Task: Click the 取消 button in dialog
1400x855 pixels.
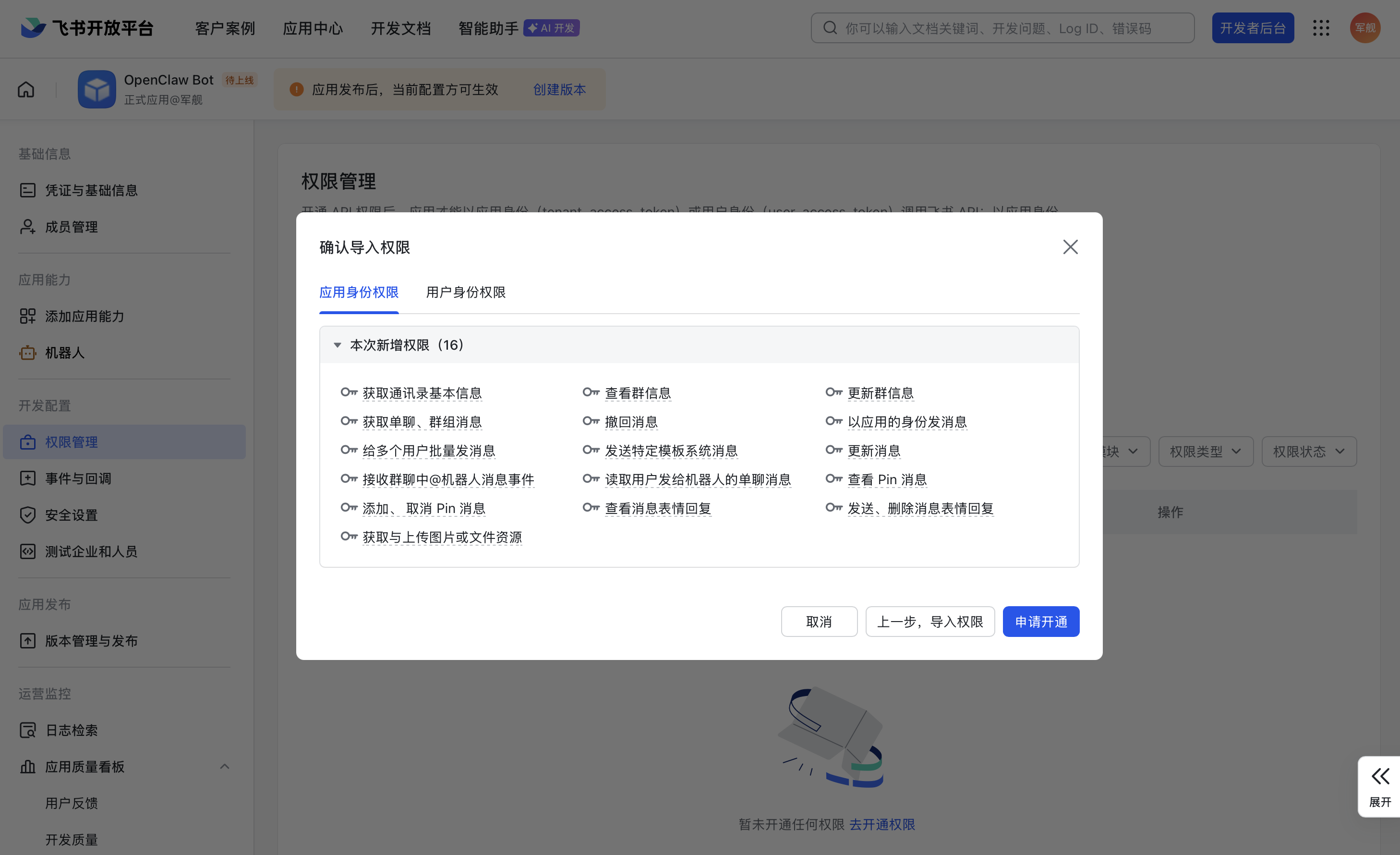Action: [819, 622]
